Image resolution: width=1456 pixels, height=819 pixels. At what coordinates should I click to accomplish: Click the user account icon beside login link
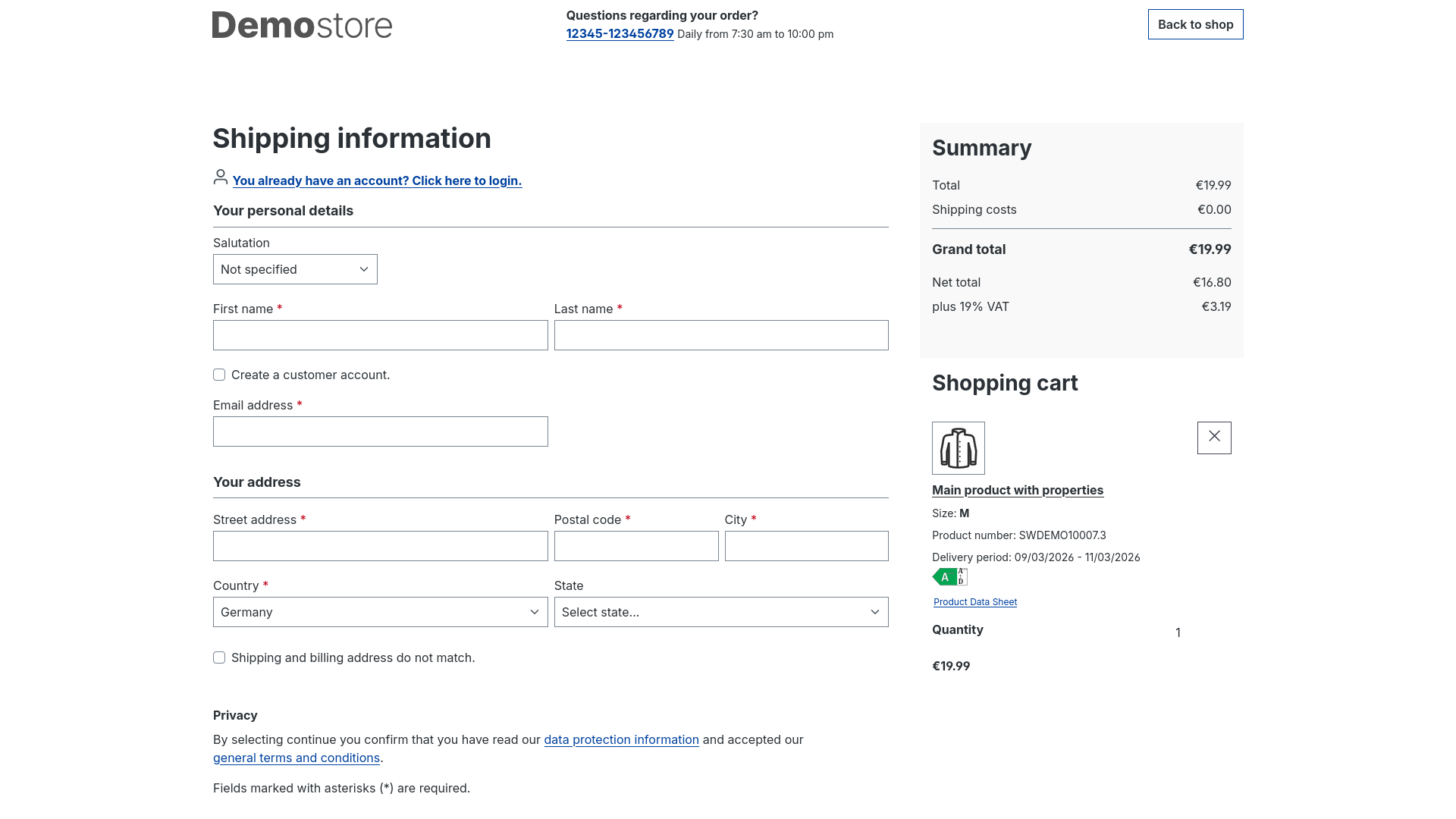[221, 177]
